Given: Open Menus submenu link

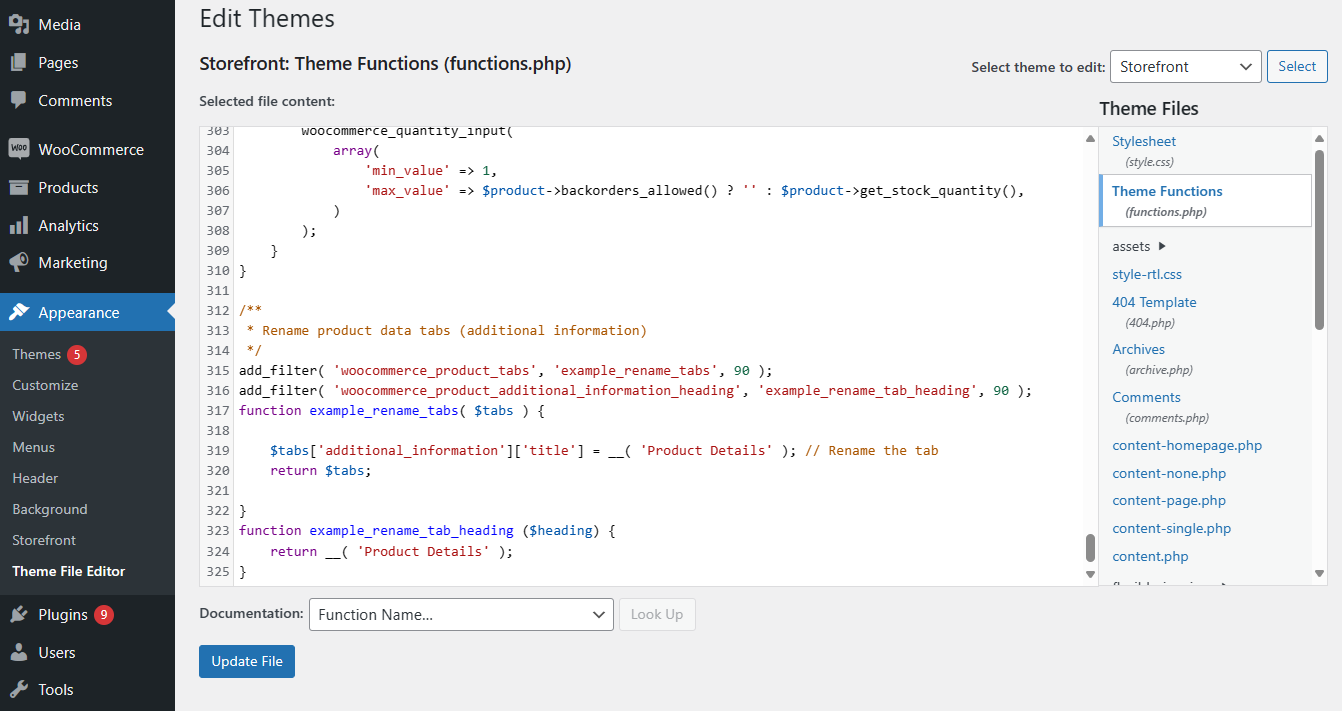Looking at the screenshot, I should [x=33, y=447].
